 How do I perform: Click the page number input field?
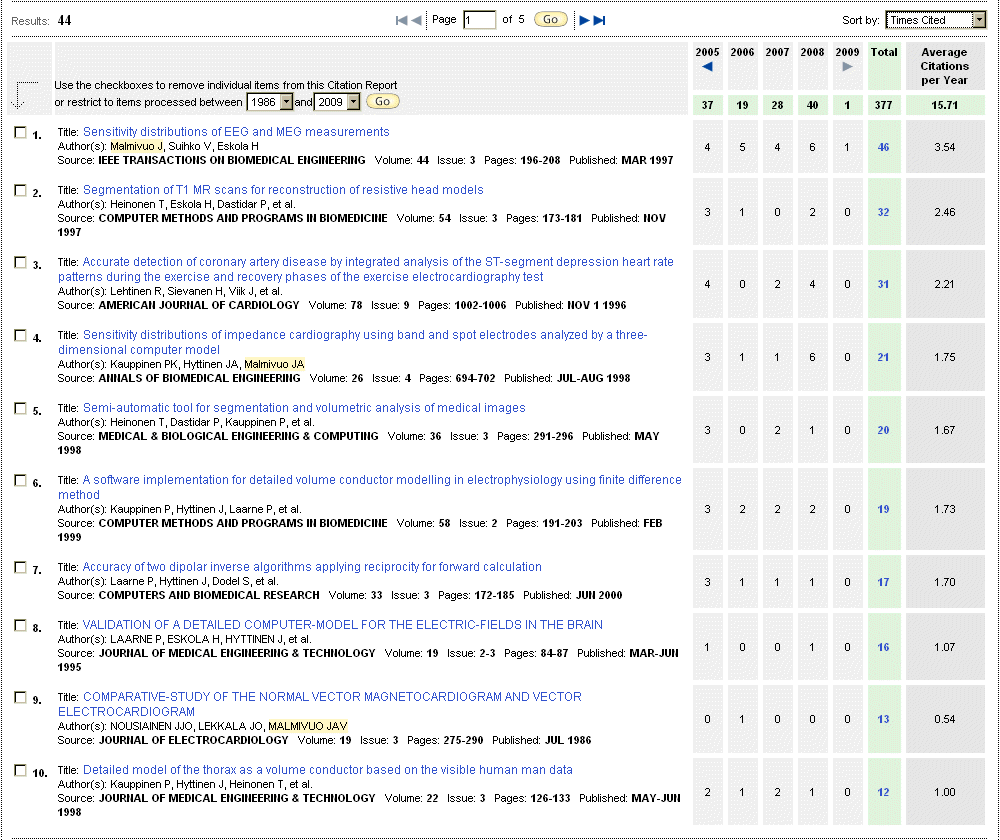tap(479, 20)
